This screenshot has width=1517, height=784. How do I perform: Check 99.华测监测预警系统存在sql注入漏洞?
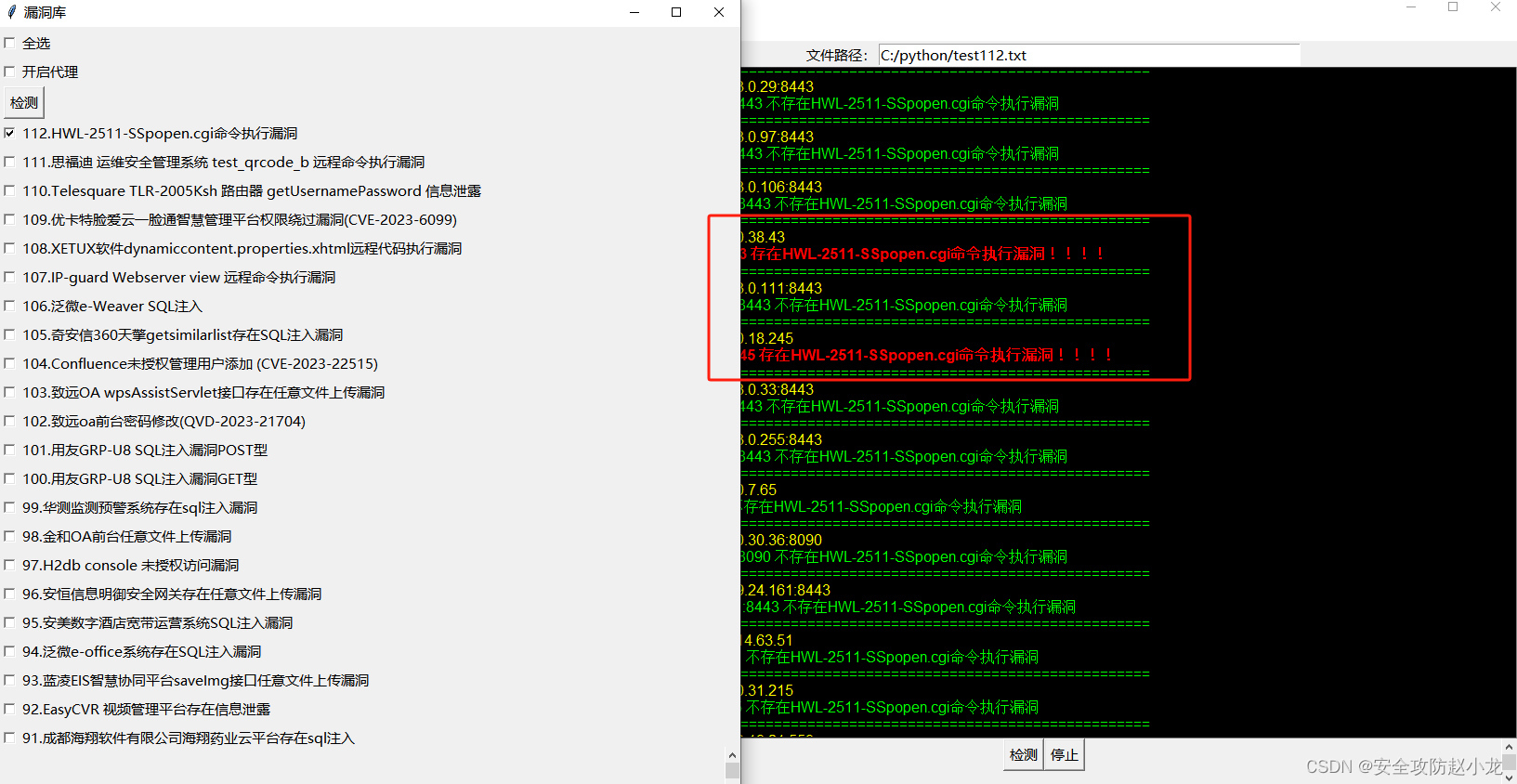[x=9, y=507]
